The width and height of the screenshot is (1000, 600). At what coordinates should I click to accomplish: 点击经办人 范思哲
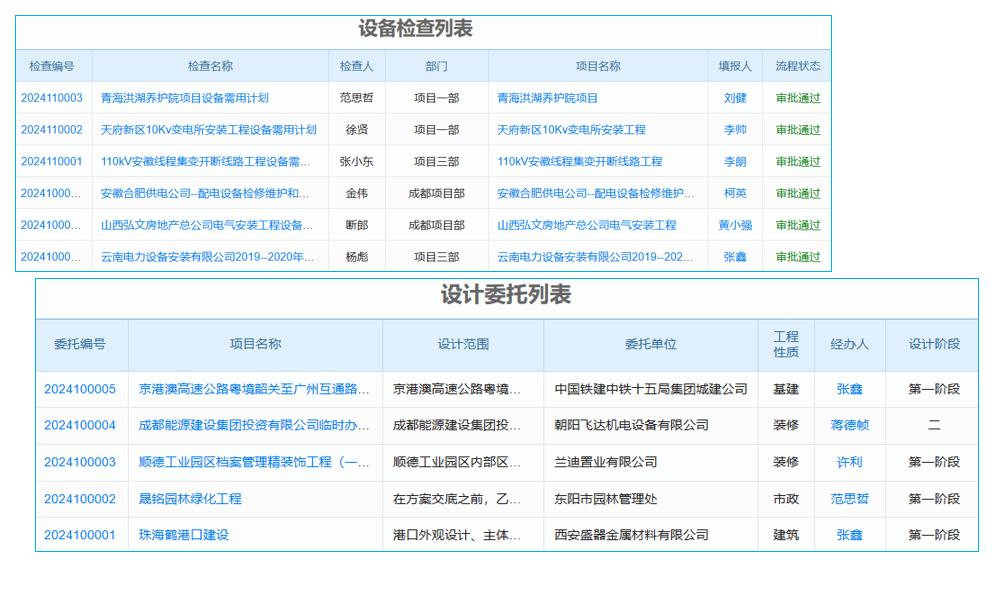point(848,499)
